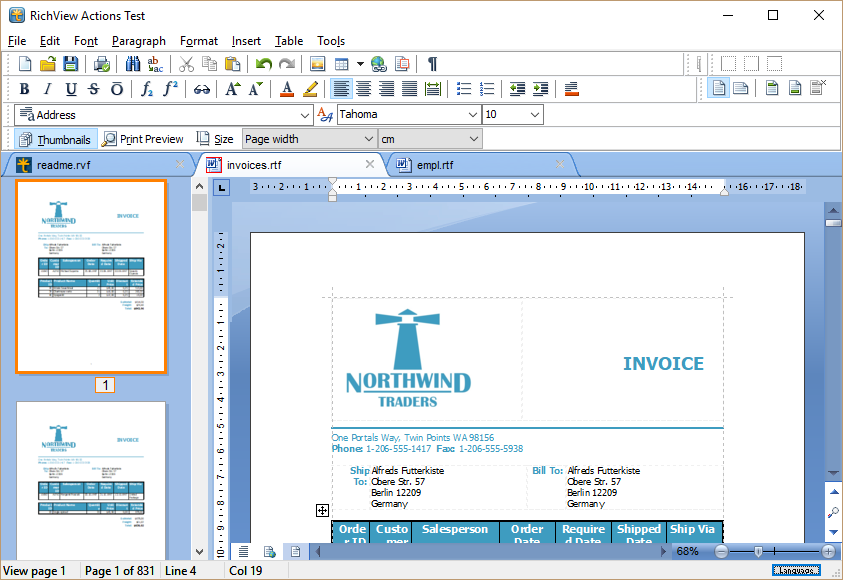Open the Paragraph menu
Screen dimensions: 843x580
(x=139, y=41)
